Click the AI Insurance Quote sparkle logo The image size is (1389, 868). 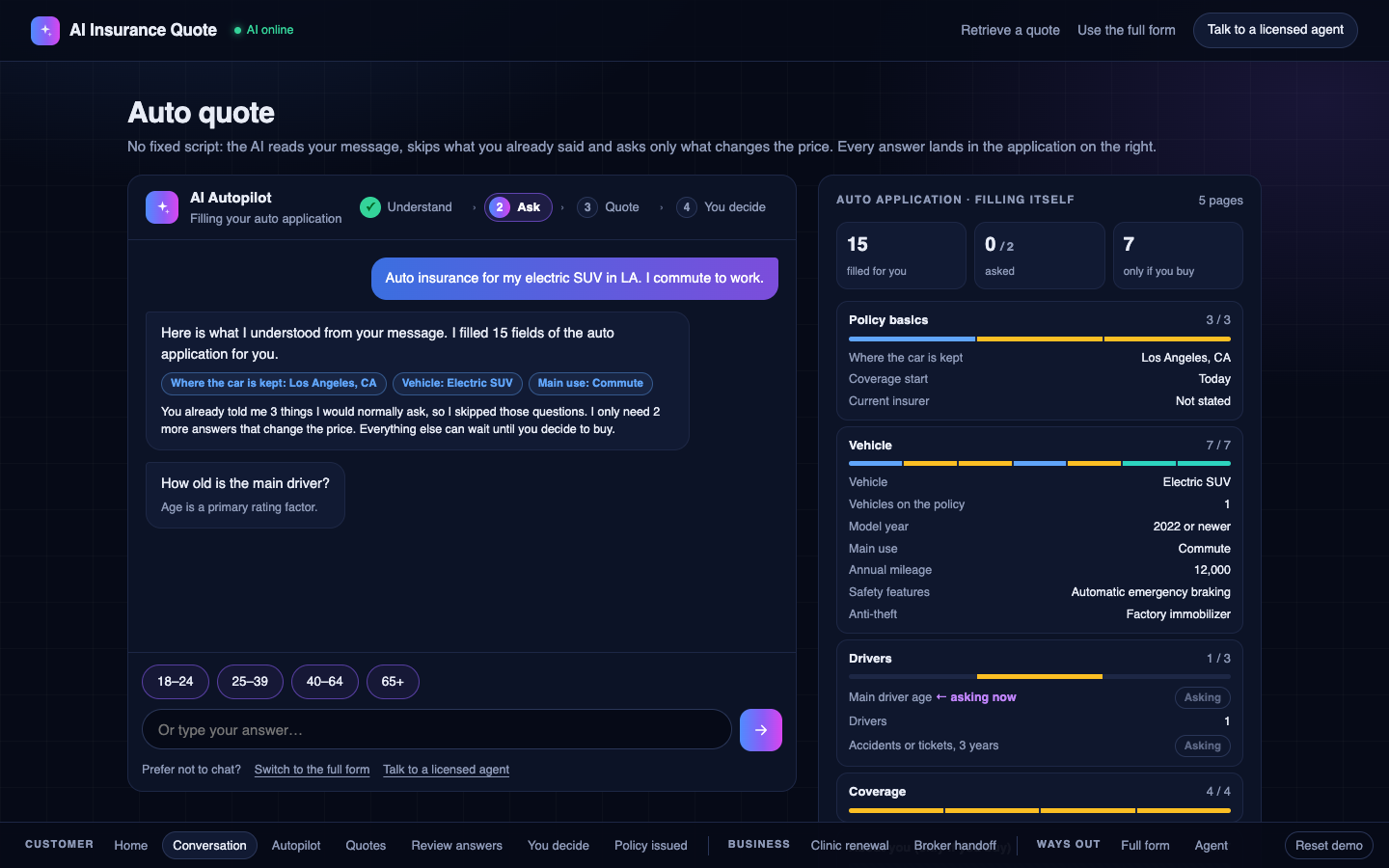click(45, 31)
